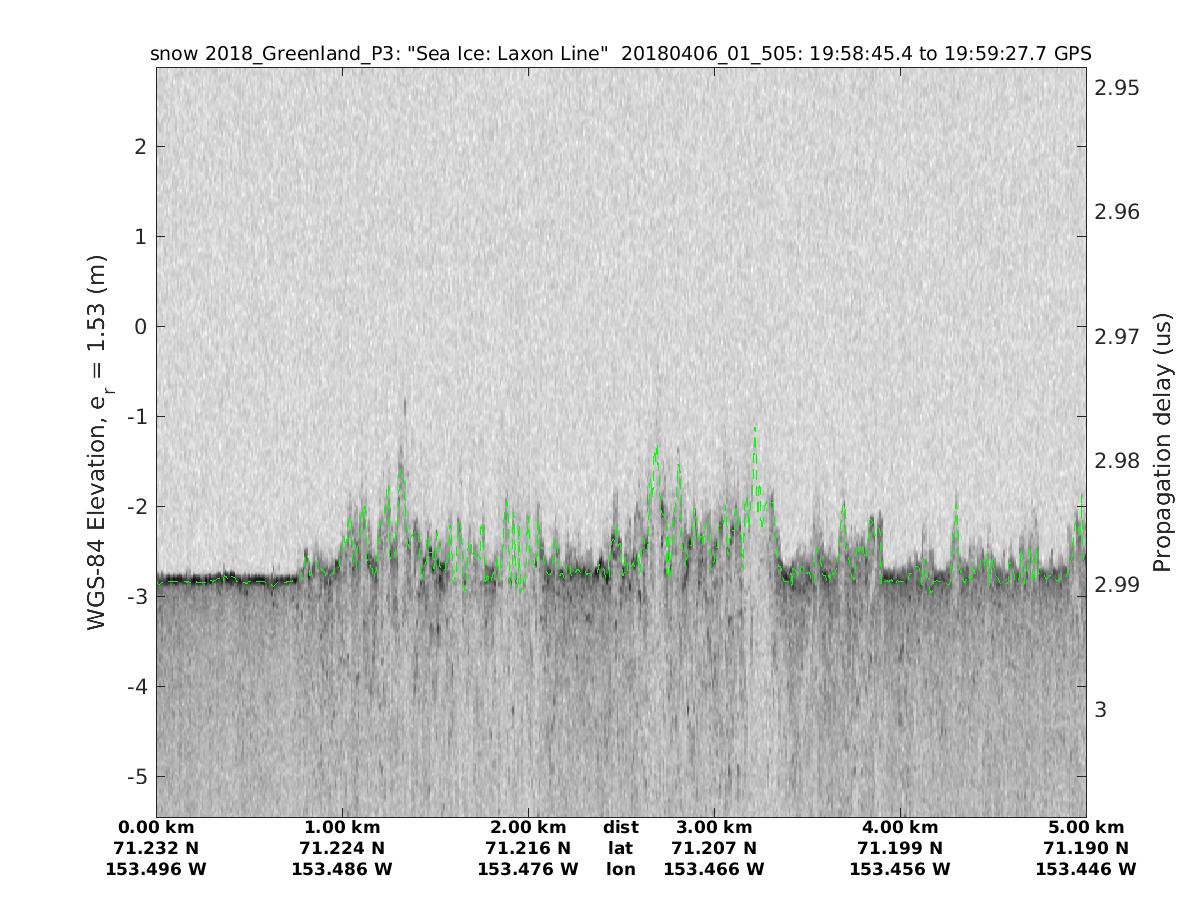This screenshot has height=900, width=1200.
Task: Click the 2.95 propagation delay tick
Action: click(x=1116, y=88)
